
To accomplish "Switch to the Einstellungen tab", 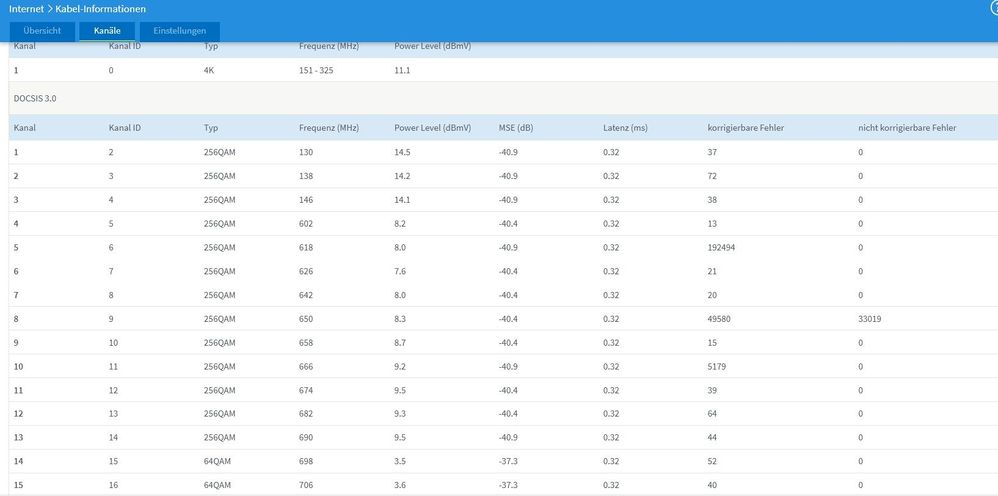I will (179, 31).
